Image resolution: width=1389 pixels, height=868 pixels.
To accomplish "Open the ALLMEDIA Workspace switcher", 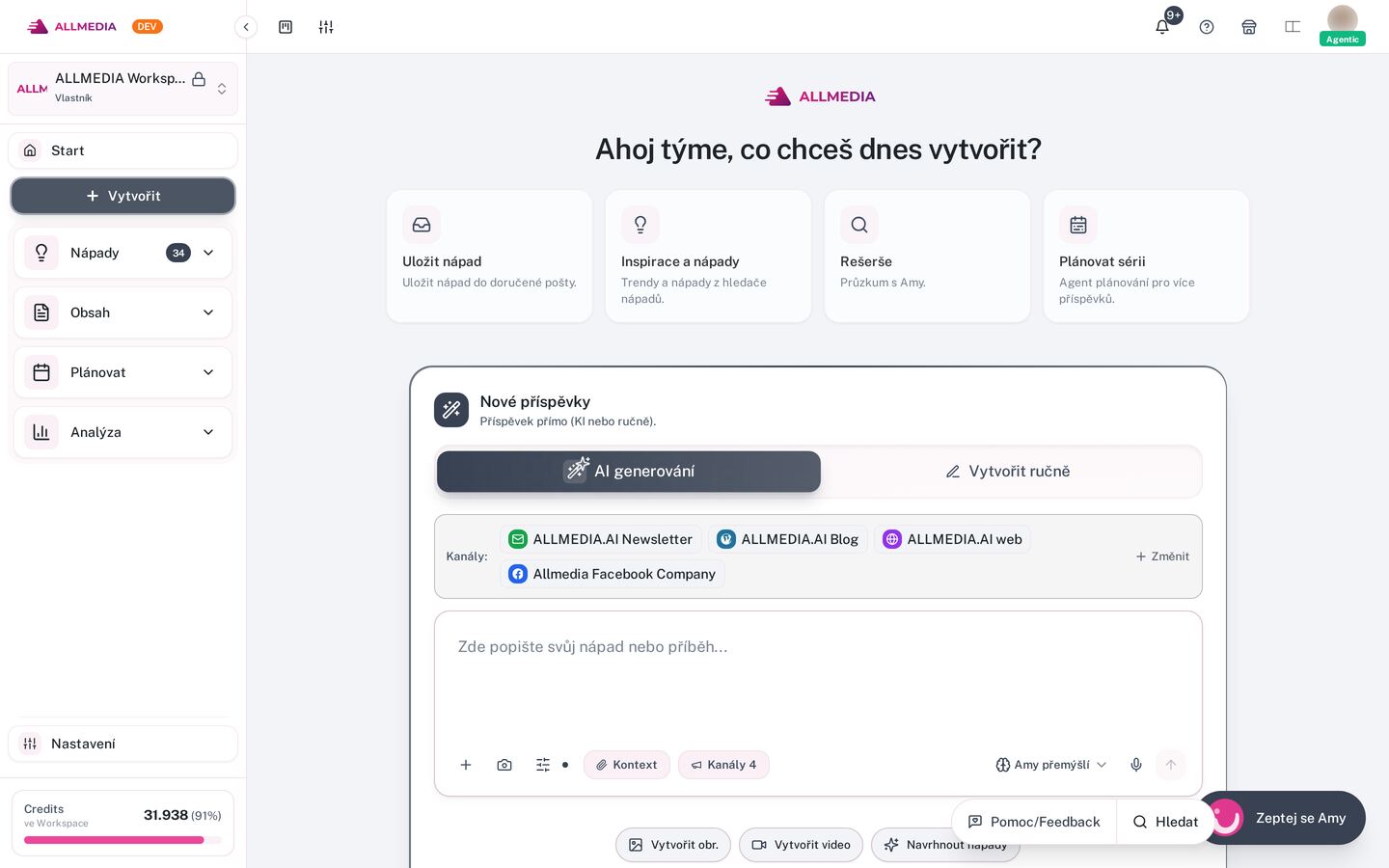I will [123, 89].
